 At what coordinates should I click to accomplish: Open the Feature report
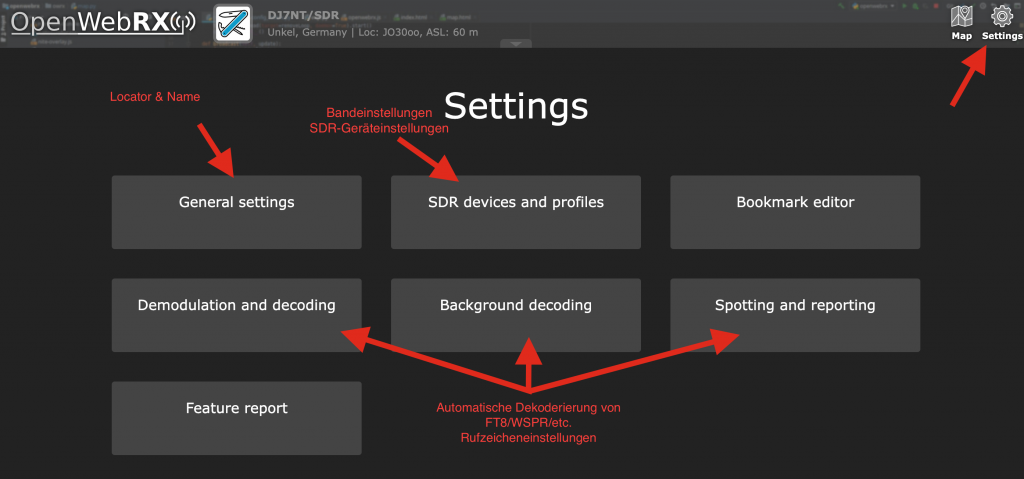pyautogui.click(x=236, y=418)
